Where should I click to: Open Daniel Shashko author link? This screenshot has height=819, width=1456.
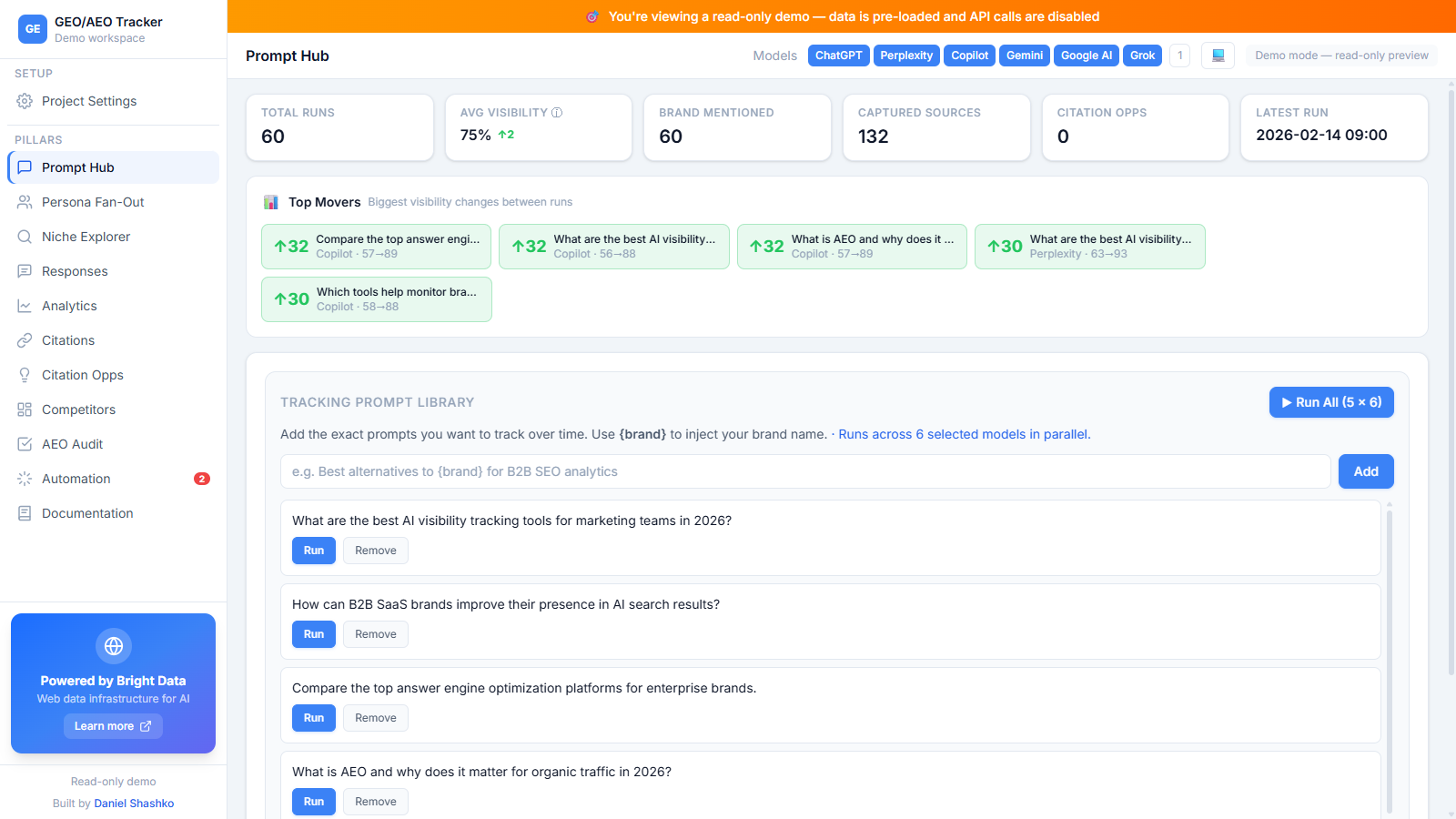click(x=134, y=804)
